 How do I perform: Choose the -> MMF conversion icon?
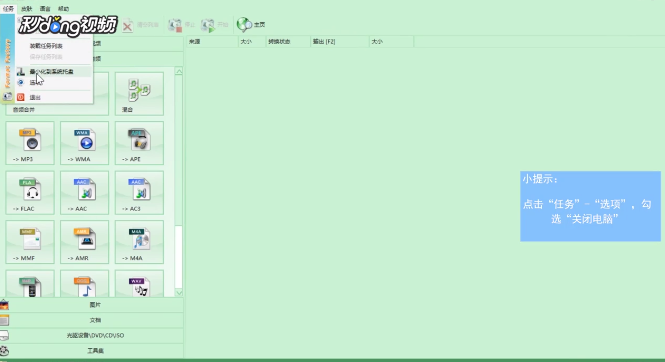click(30, 242)
